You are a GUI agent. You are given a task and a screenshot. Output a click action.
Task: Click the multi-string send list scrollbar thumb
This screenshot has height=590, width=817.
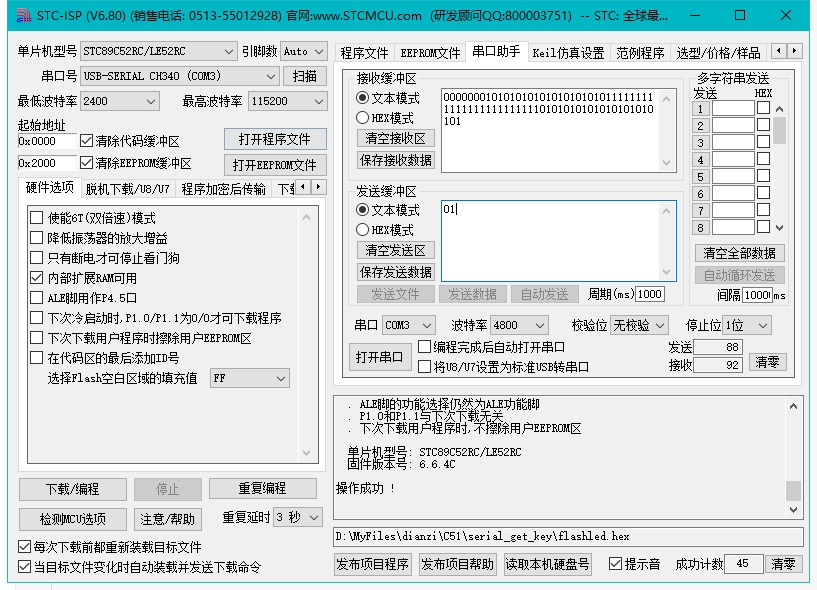779,130
